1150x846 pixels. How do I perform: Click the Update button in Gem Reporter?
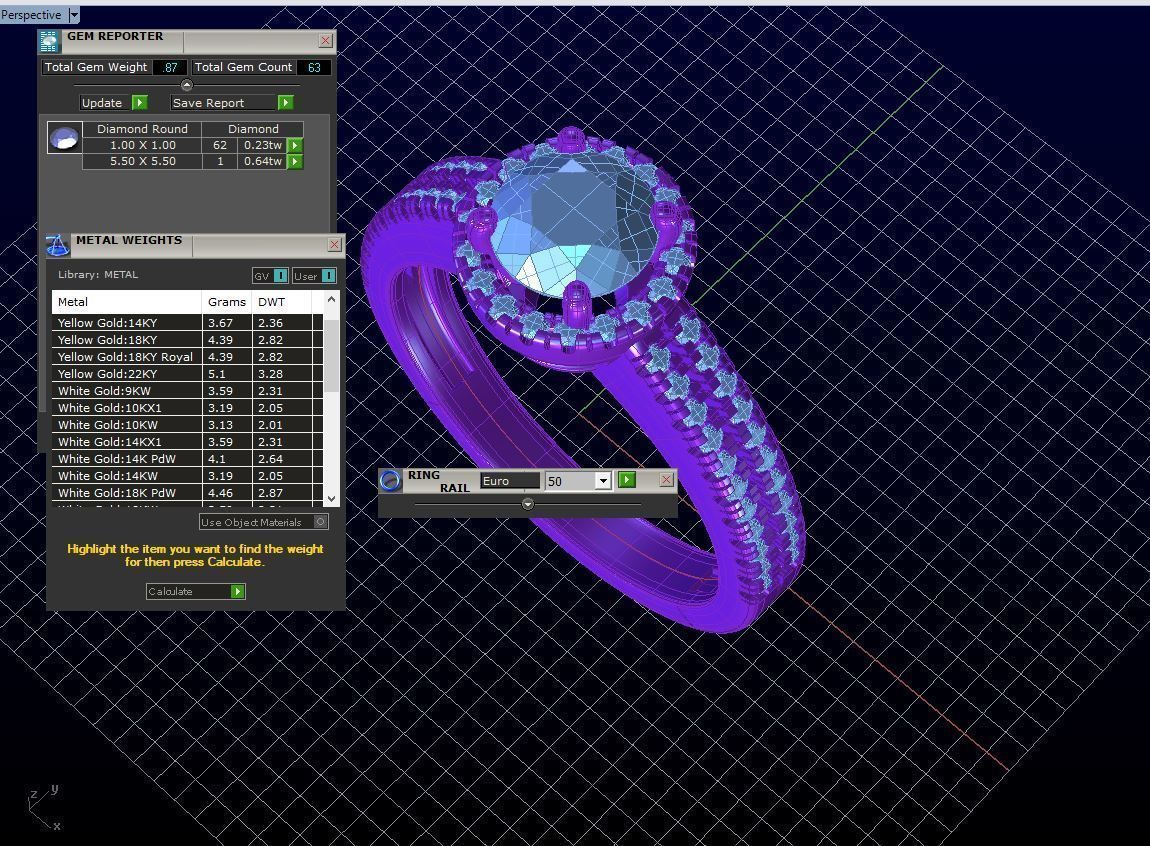click(102, 103)
